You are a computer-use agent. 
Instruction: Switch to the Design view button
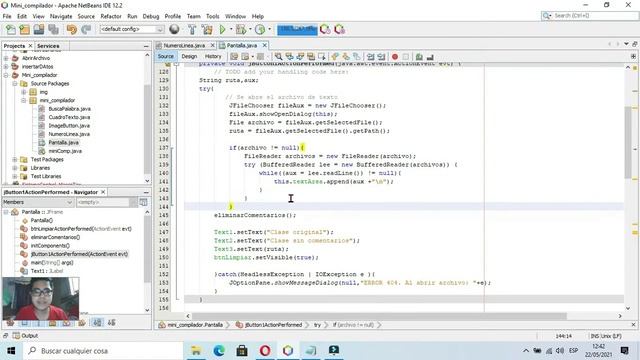189,56
